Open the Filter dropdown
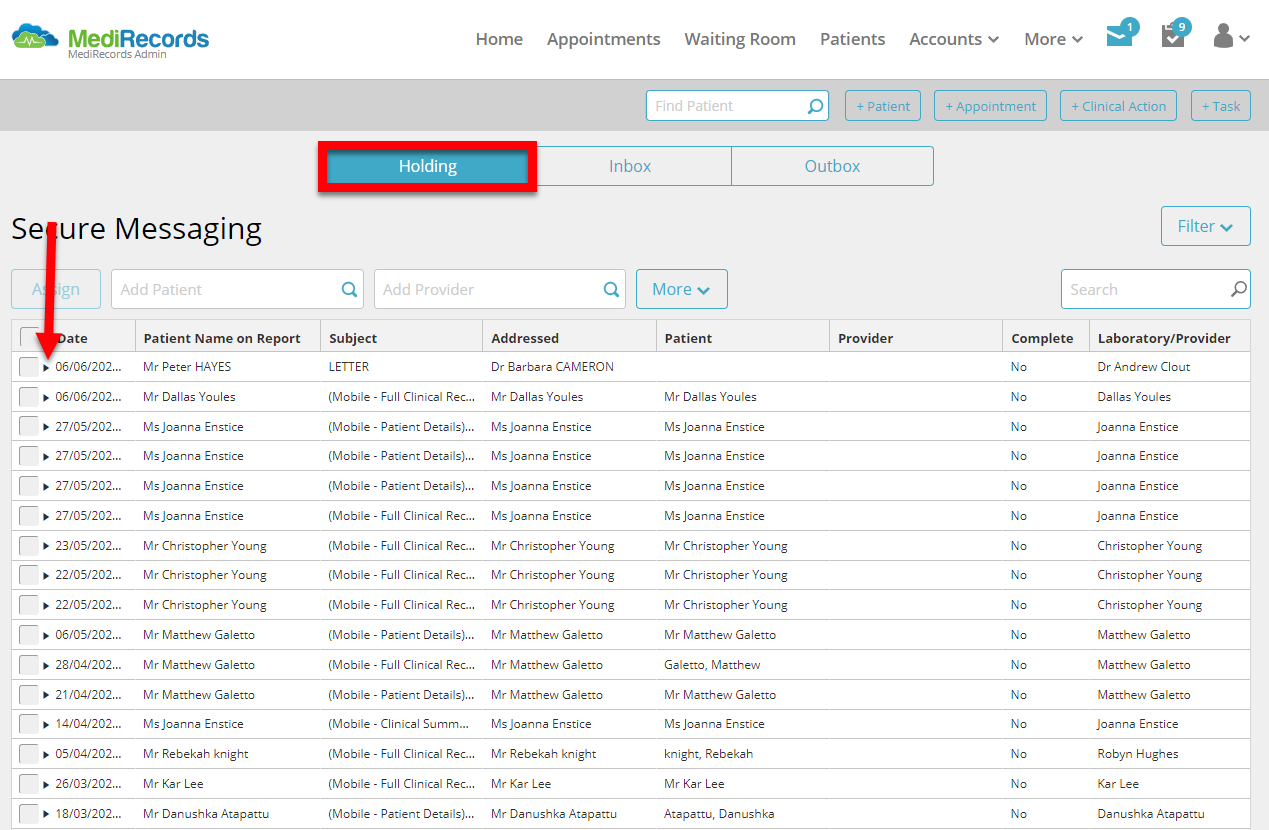 (x=1205, y=226)
